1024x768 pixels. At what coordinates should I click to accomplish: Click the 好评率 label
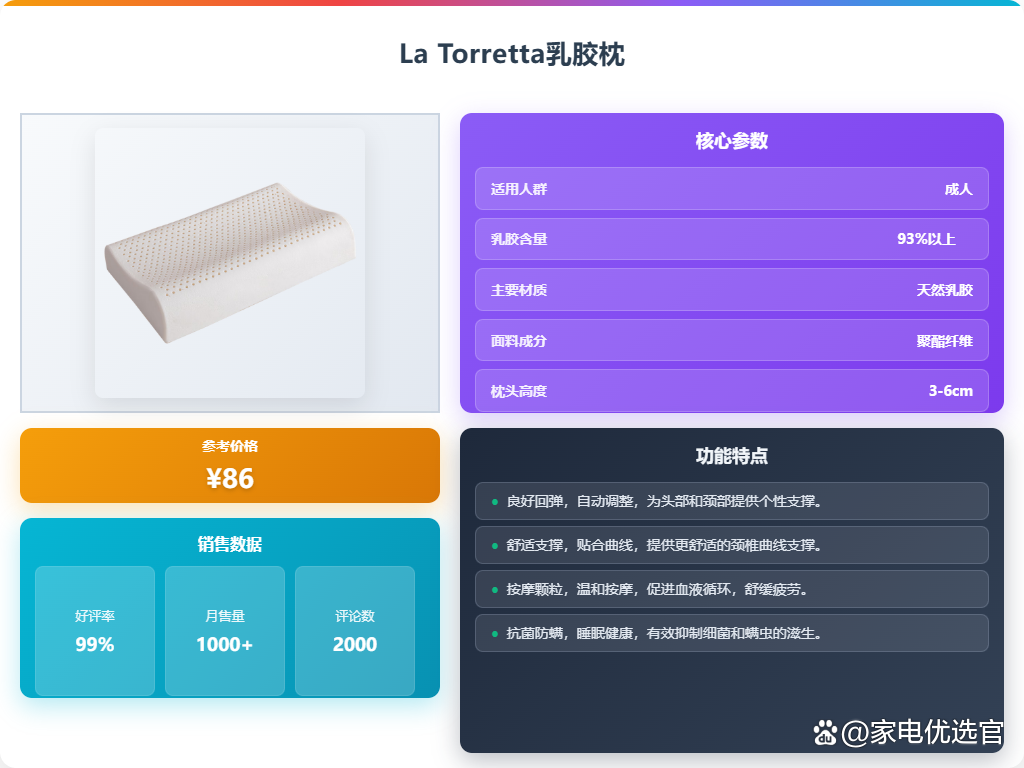(x=95, y=616)
